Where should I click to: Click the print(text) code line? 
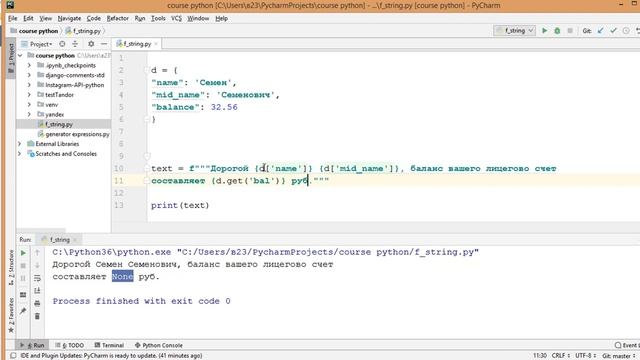[180, 205]
